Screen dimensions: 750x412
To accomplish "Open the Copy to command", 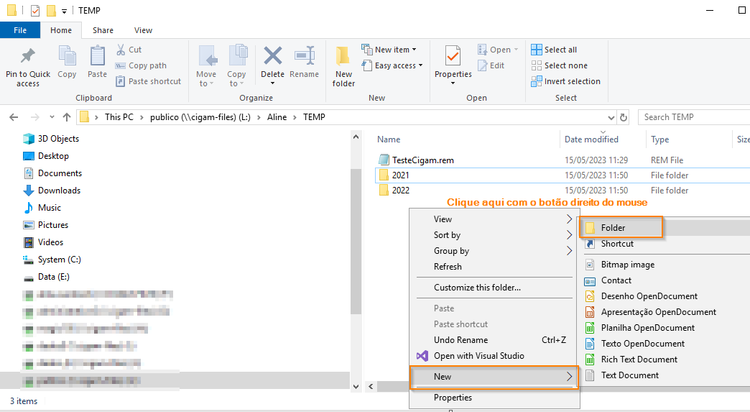I will point(236,67).
